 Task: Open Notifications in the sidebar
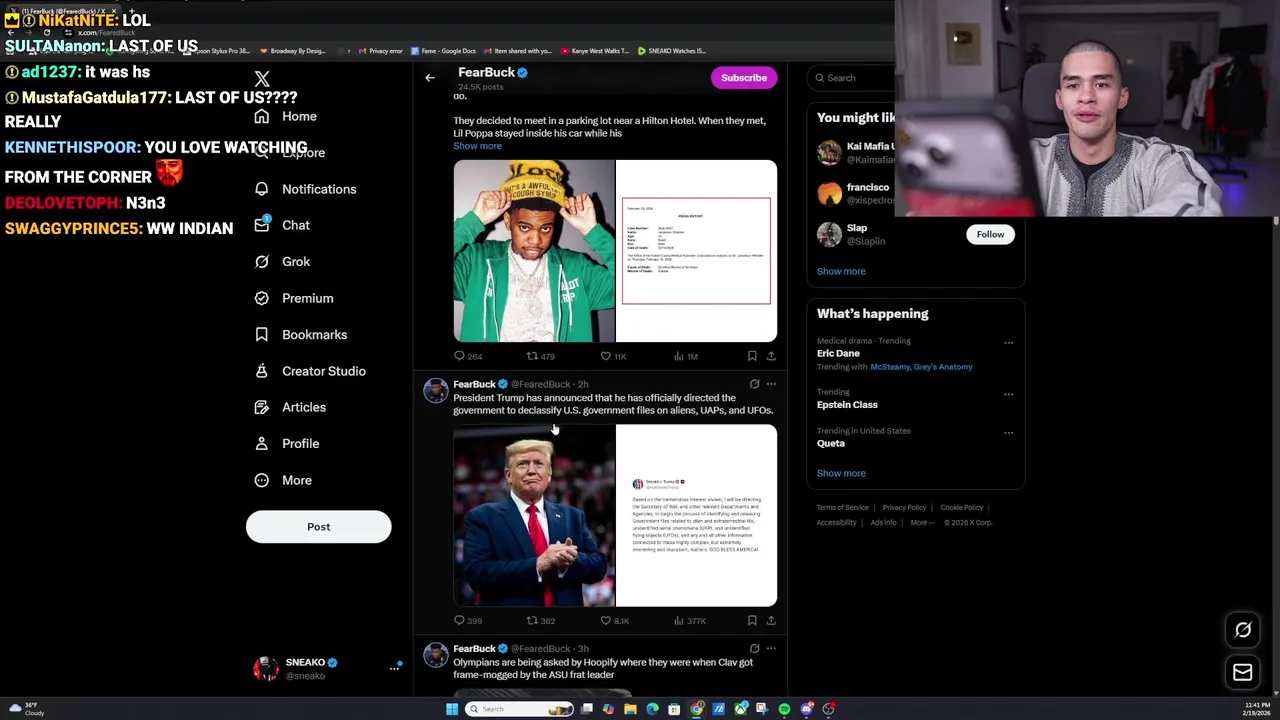(x=305, y=189)
